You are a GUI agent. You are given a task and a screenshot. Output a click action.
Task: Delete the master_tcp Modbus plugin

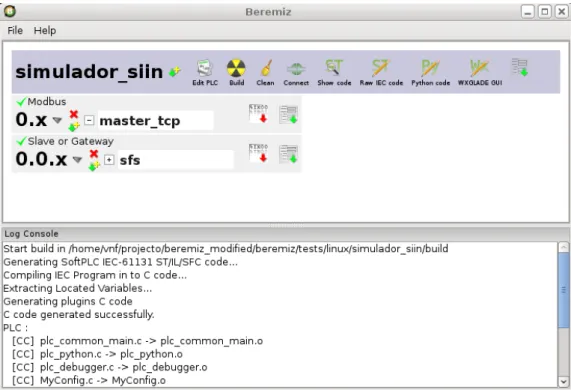coord(74,114)
